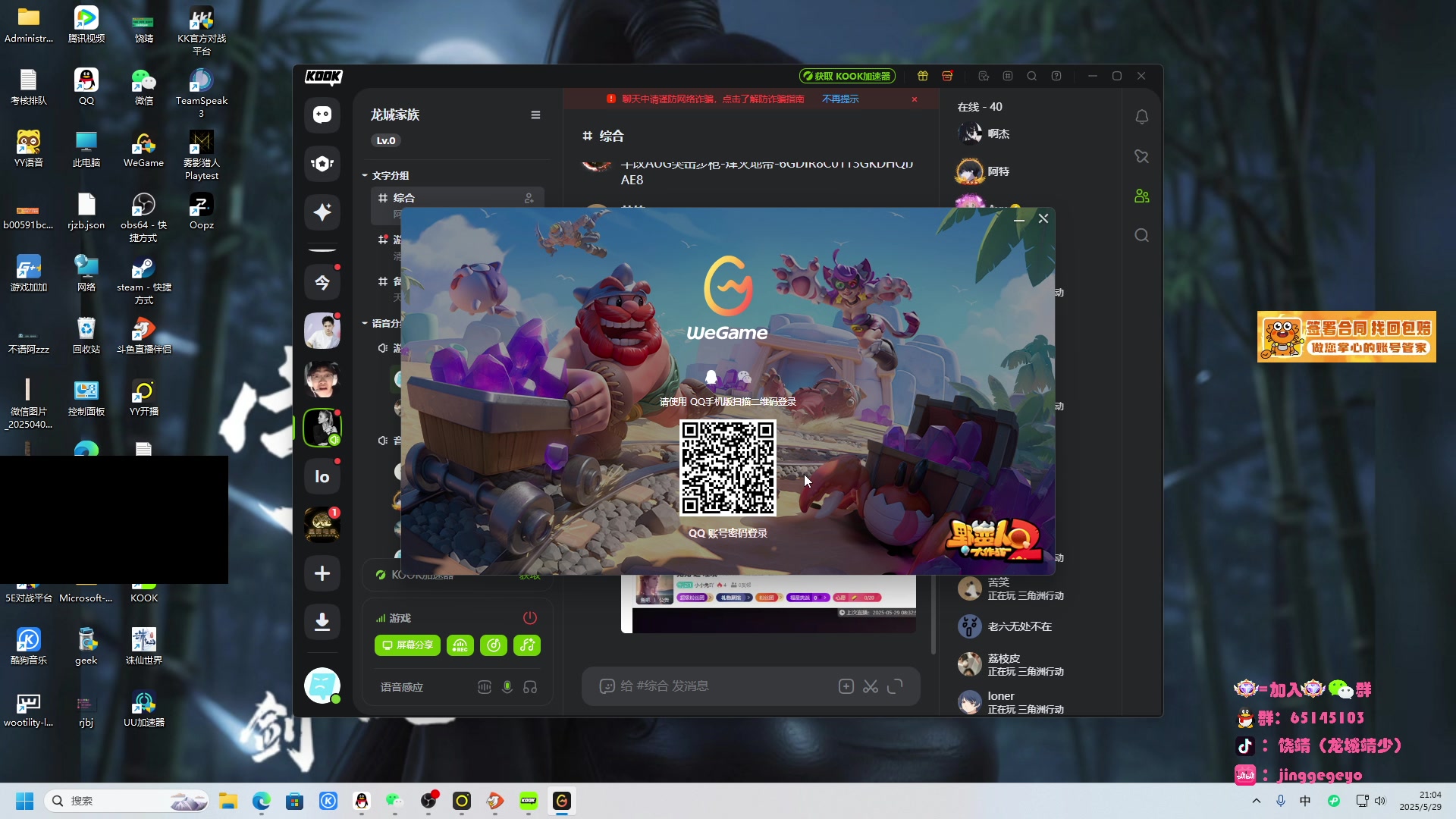Open the shop icon with red dot in title bar
This screenshot has height=819, width=1456.
(947, 76)
